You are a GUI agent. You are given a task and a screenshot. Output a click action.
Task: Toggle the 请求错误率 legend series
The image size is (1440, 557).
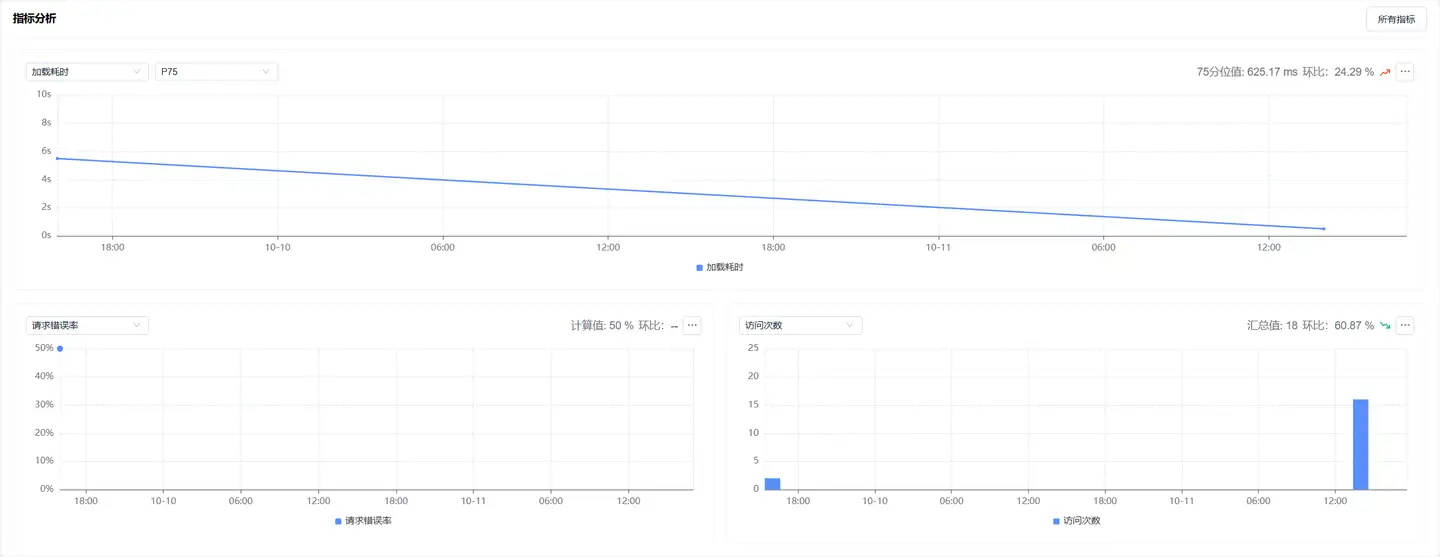(x=362, y=521)
